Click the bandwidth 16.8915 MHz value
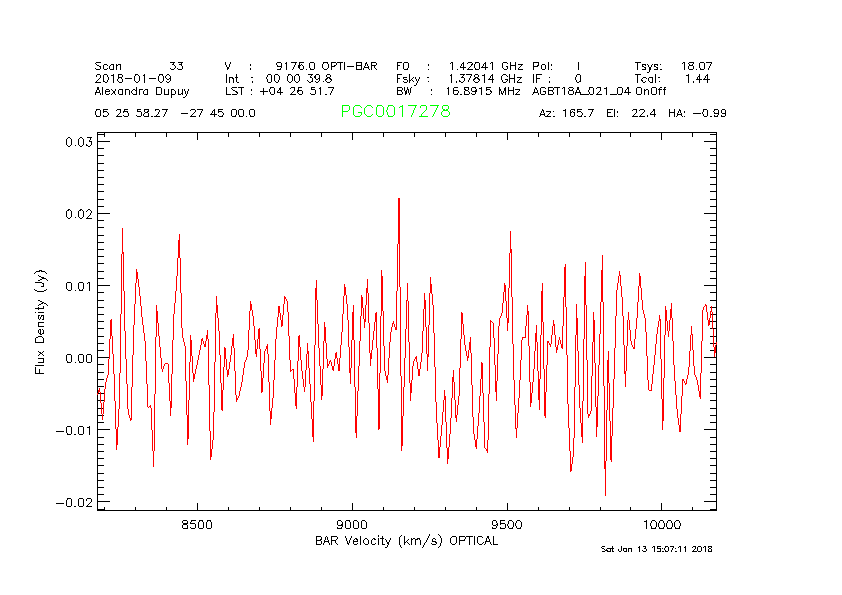The image size is (842, 595). [483, 90]
